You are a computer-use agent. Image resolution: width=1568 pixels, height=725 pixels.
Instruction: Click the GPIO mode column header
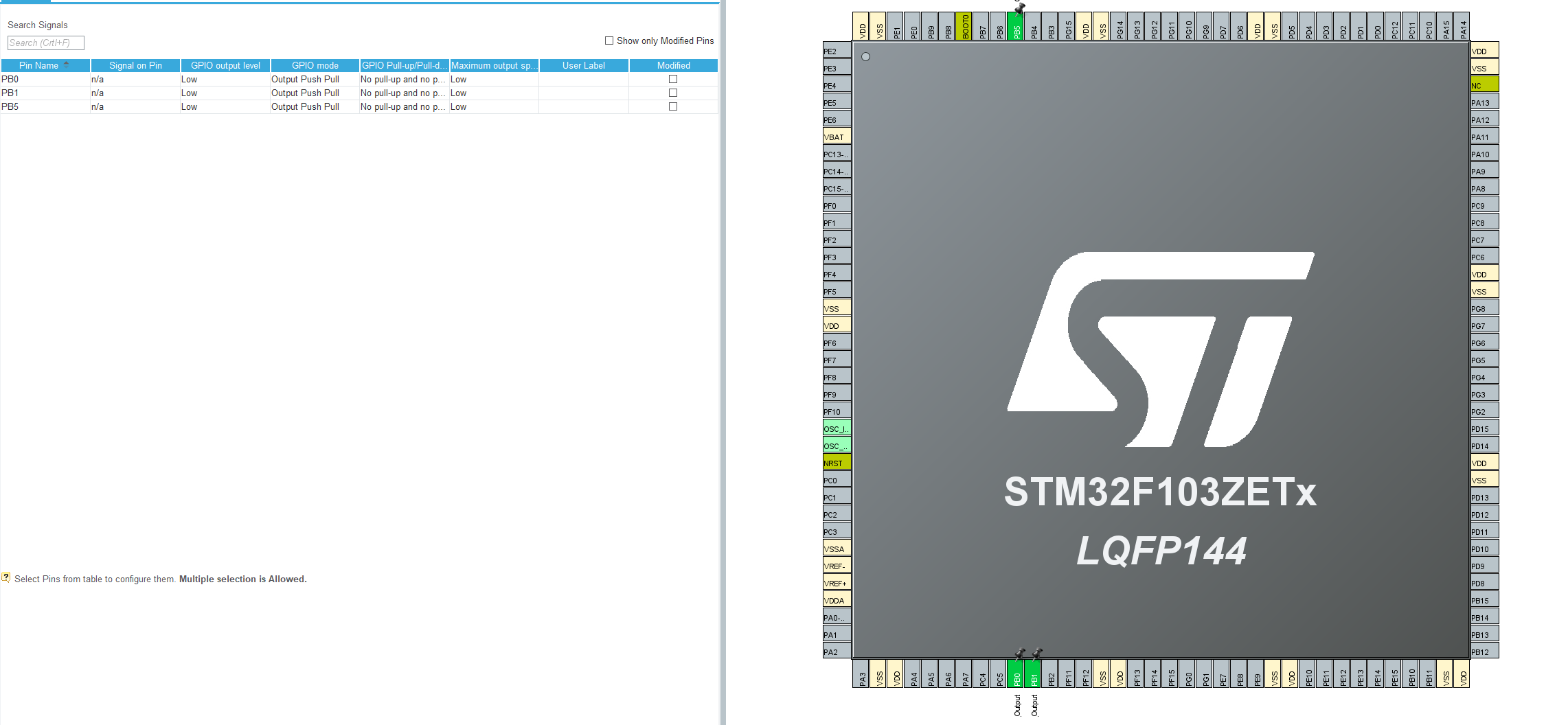pyautogui.click(x=315, y=65)
